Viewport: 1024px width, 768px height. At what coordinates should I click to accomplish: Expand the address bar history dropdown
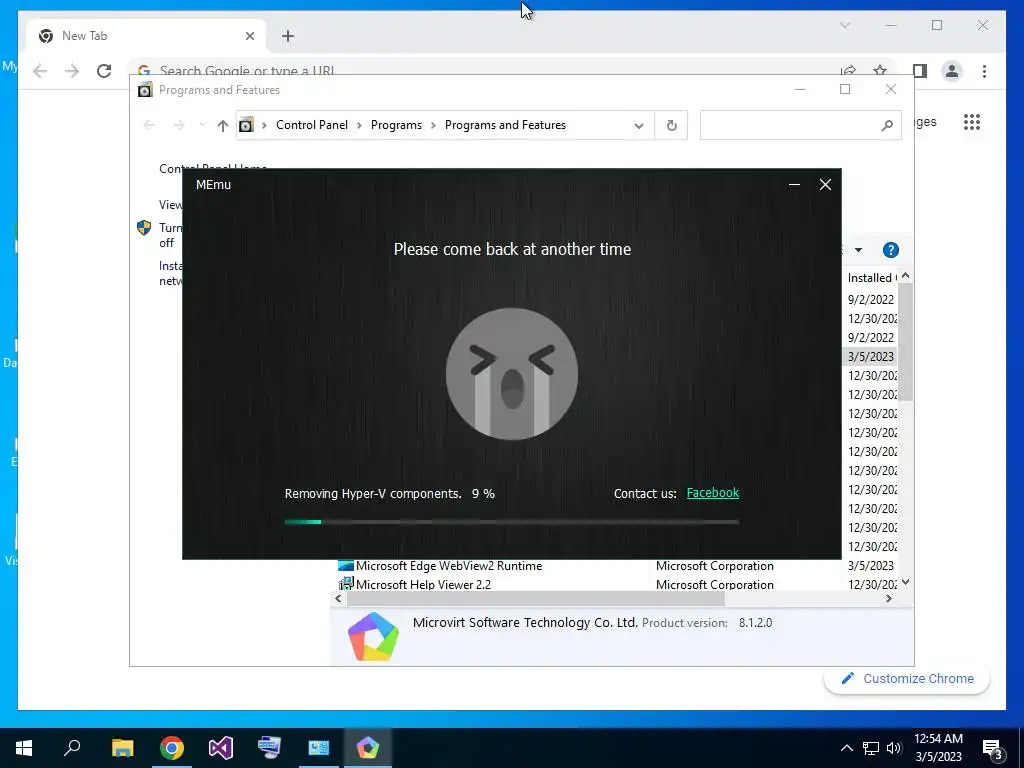coord(639,125)
